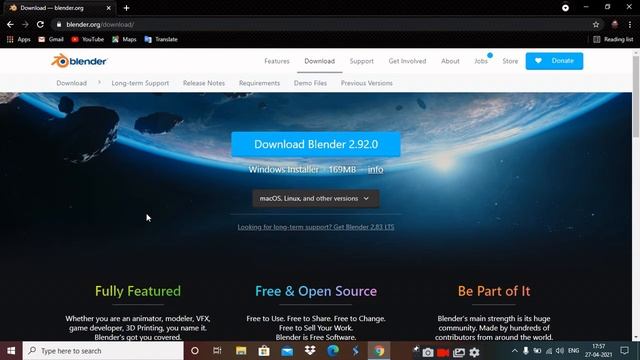Open the Gmail bookmark

pyautogui.click(x=51, y=39)
